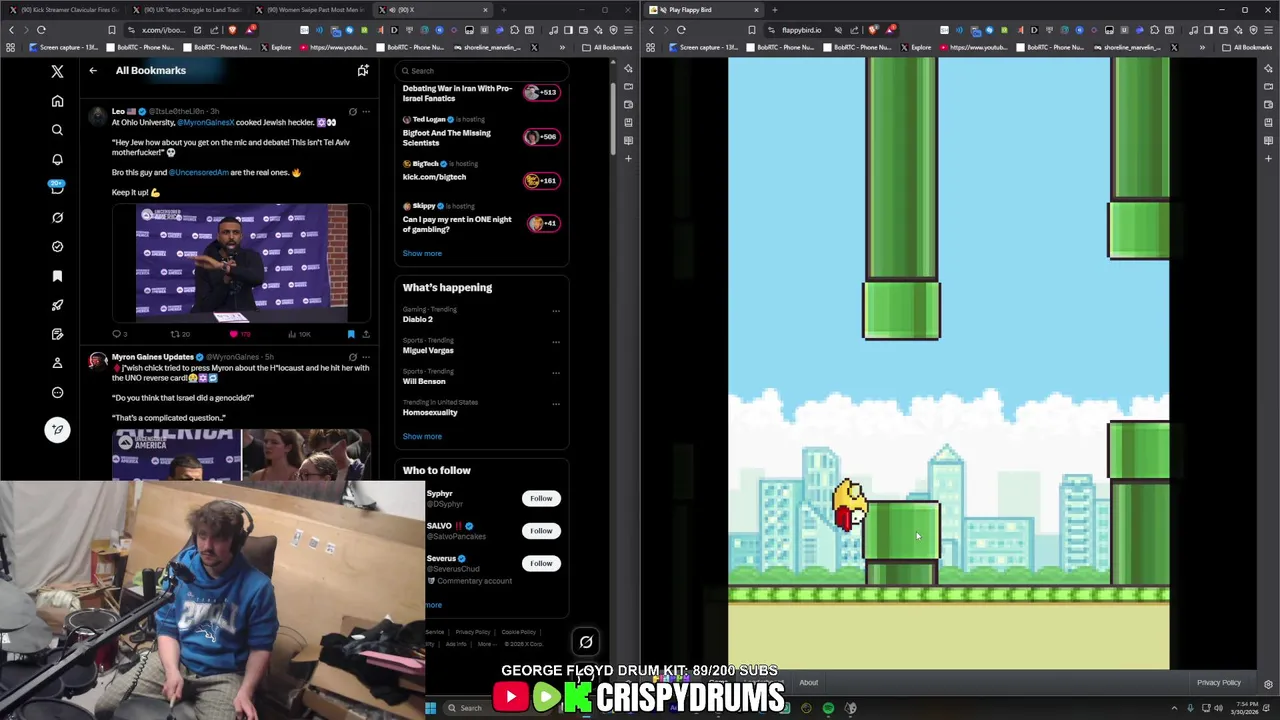Follow the Syphyr account

click(541, 498)
